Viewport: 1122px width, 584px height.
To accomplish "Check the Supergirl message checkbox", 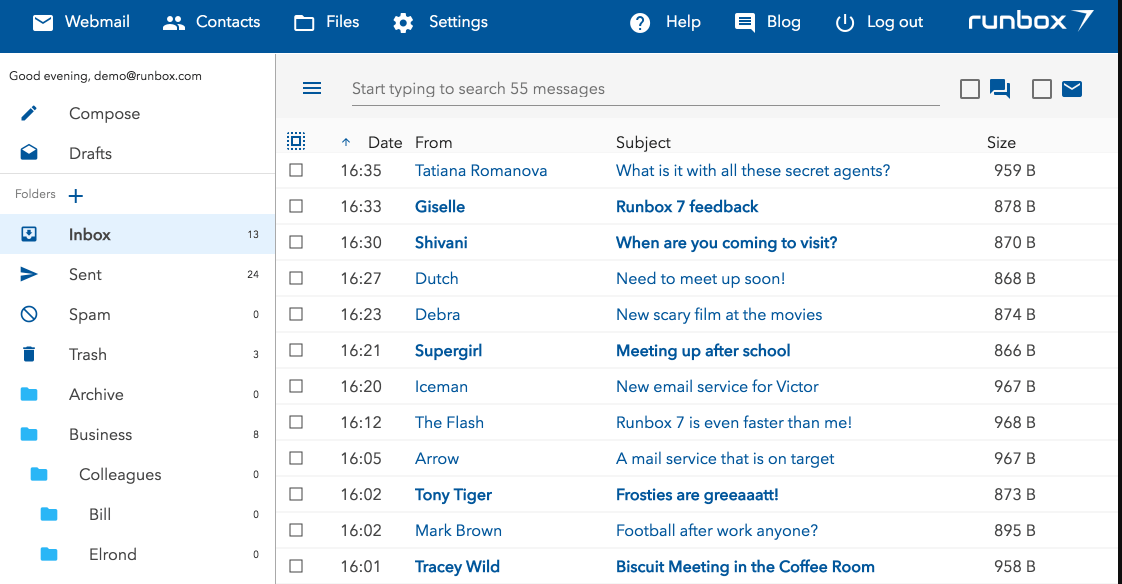I will (x=296, y=350).
